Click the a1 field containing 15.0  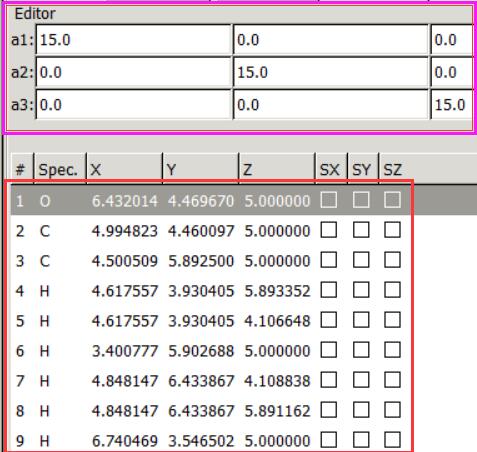pos(133,40)
